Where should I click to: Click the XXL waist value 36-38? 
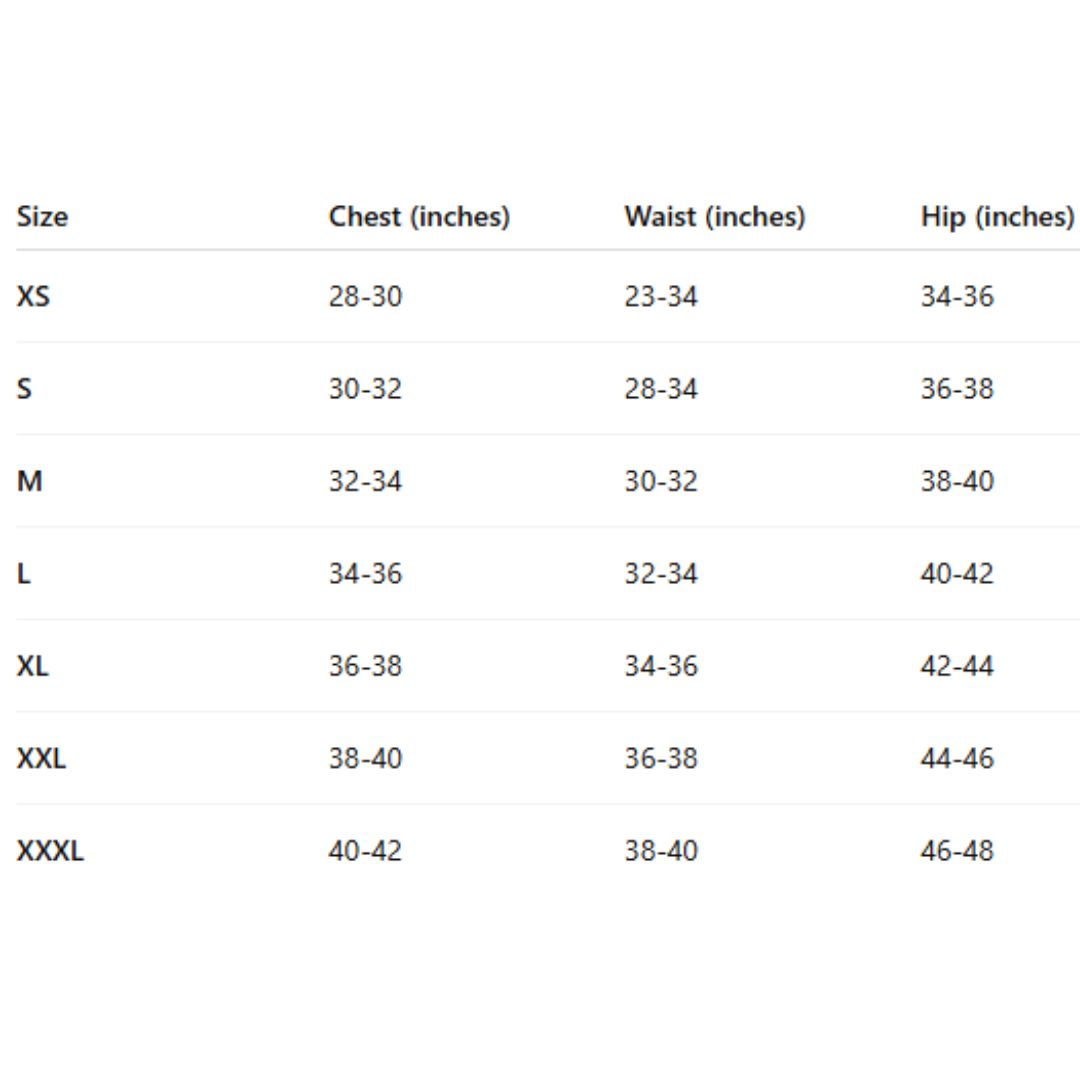click(x=661, y=759)
